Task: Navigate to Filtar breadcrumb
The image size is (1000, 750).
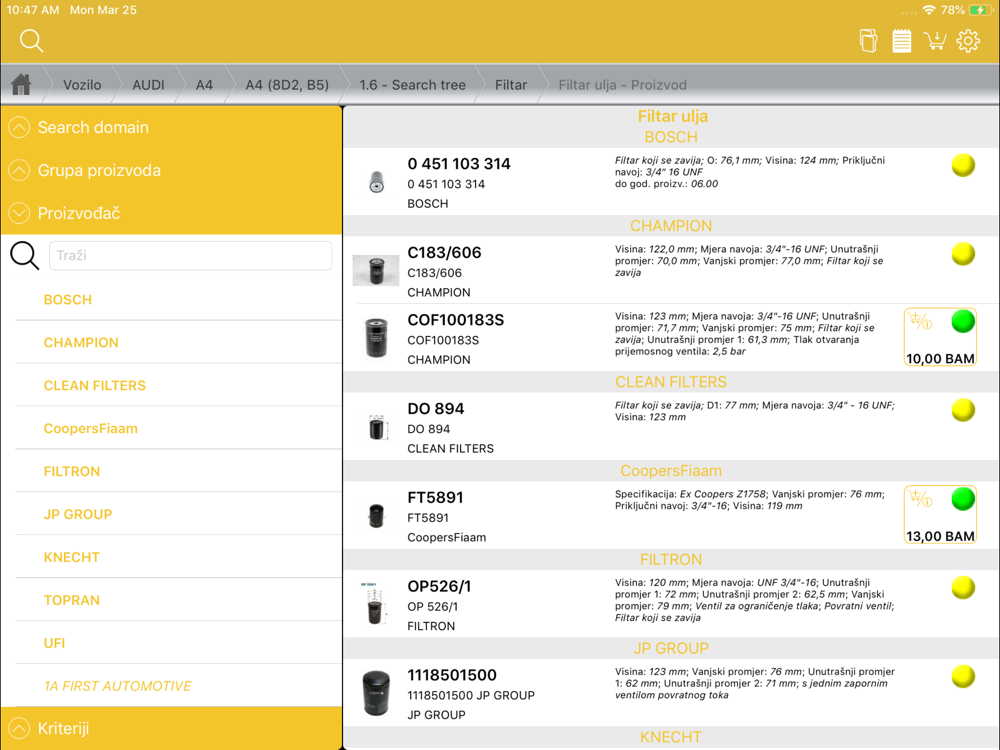Action: [511, 85]
